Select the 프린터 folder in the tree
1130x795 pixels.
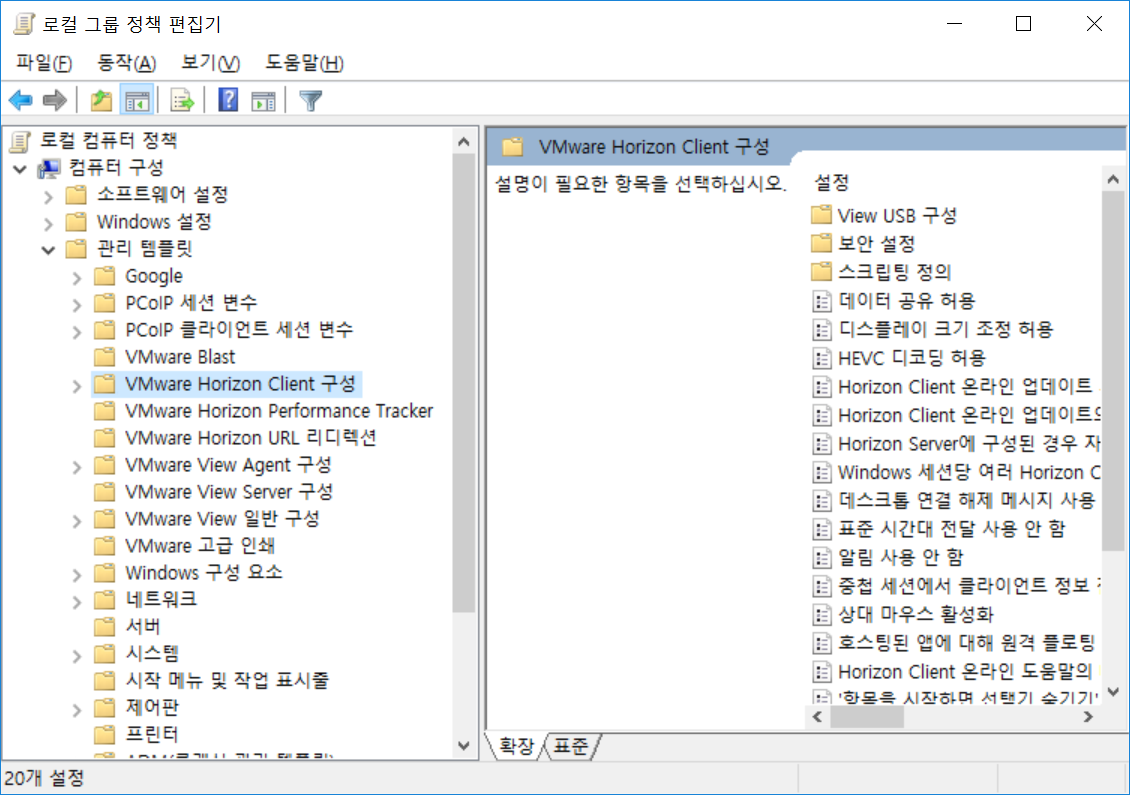pyautogui.click(x=136, y=734)
